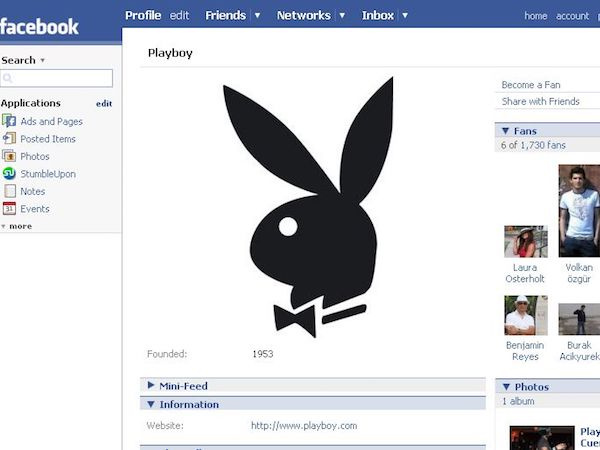Open Ads and Pages text link
Viewport: 600px width, 450px height.
[x=52, y=121]
